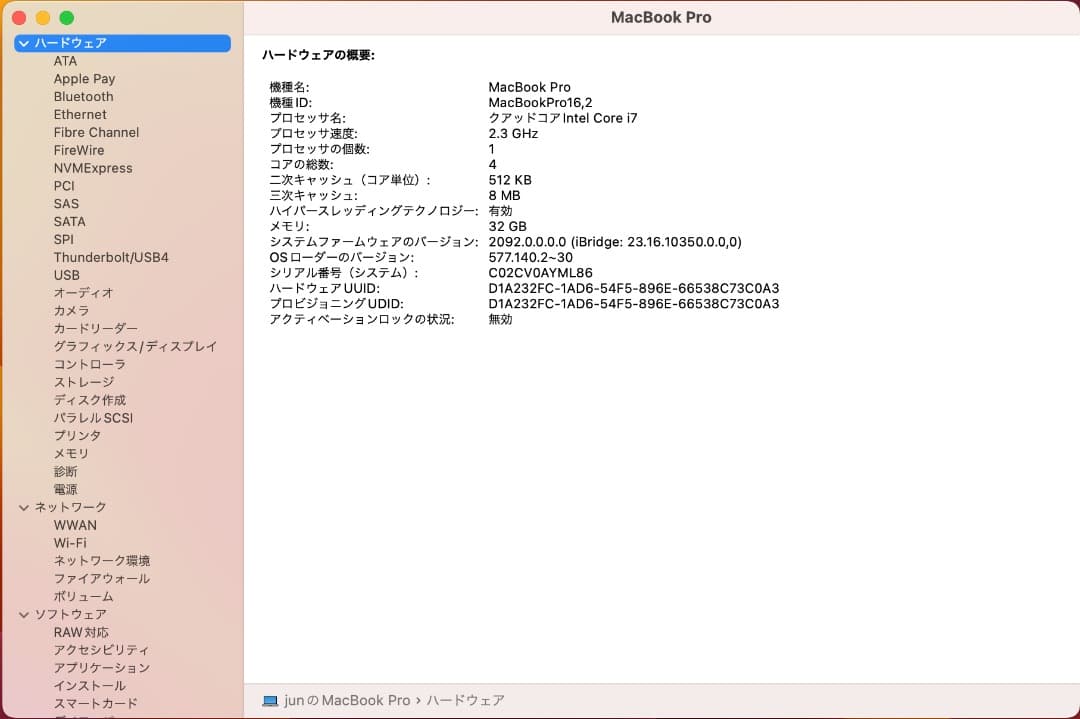1080x719 pixels.
Task: Collapse the ハードウェア section
Action: click(24, 43)
